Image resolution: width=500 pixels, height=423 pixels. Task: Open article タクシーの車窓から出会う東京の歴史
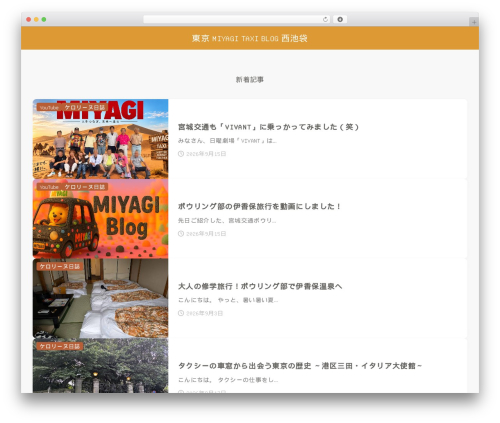tap(300, 366)
